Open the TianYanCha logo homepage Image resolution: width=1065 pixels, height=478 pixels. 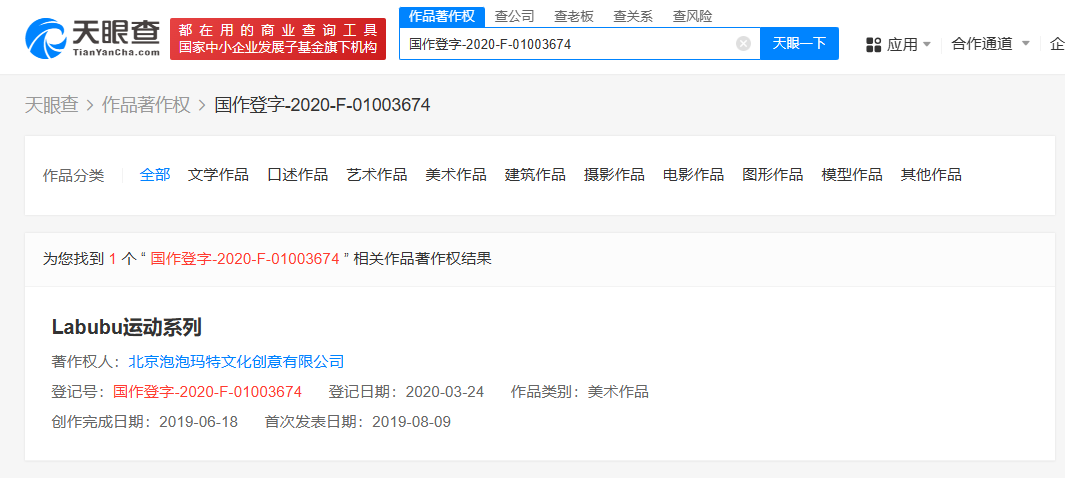click(92, 39)
